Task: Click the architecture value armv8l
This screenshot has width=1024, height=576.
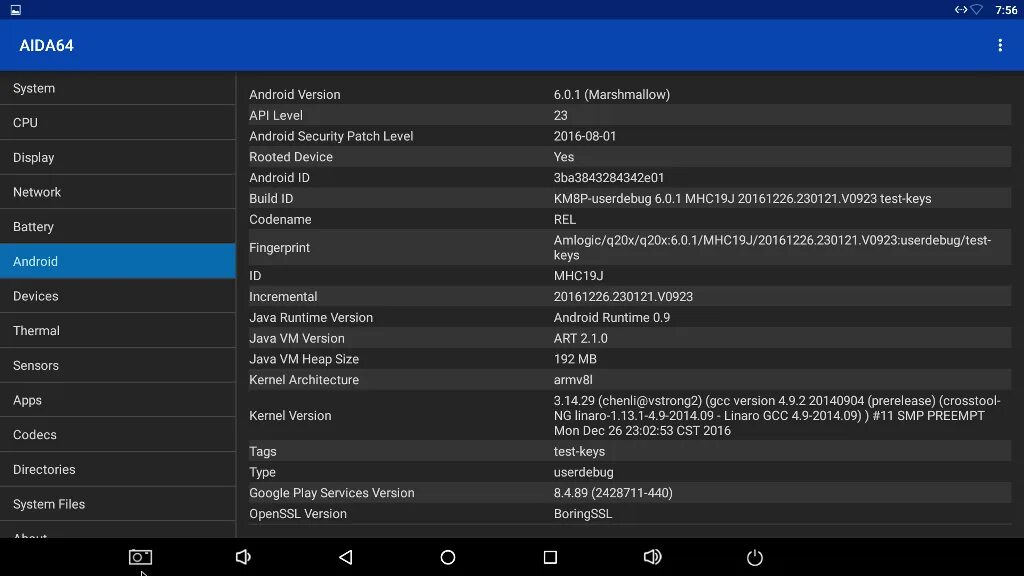Action: click(573, 380)
